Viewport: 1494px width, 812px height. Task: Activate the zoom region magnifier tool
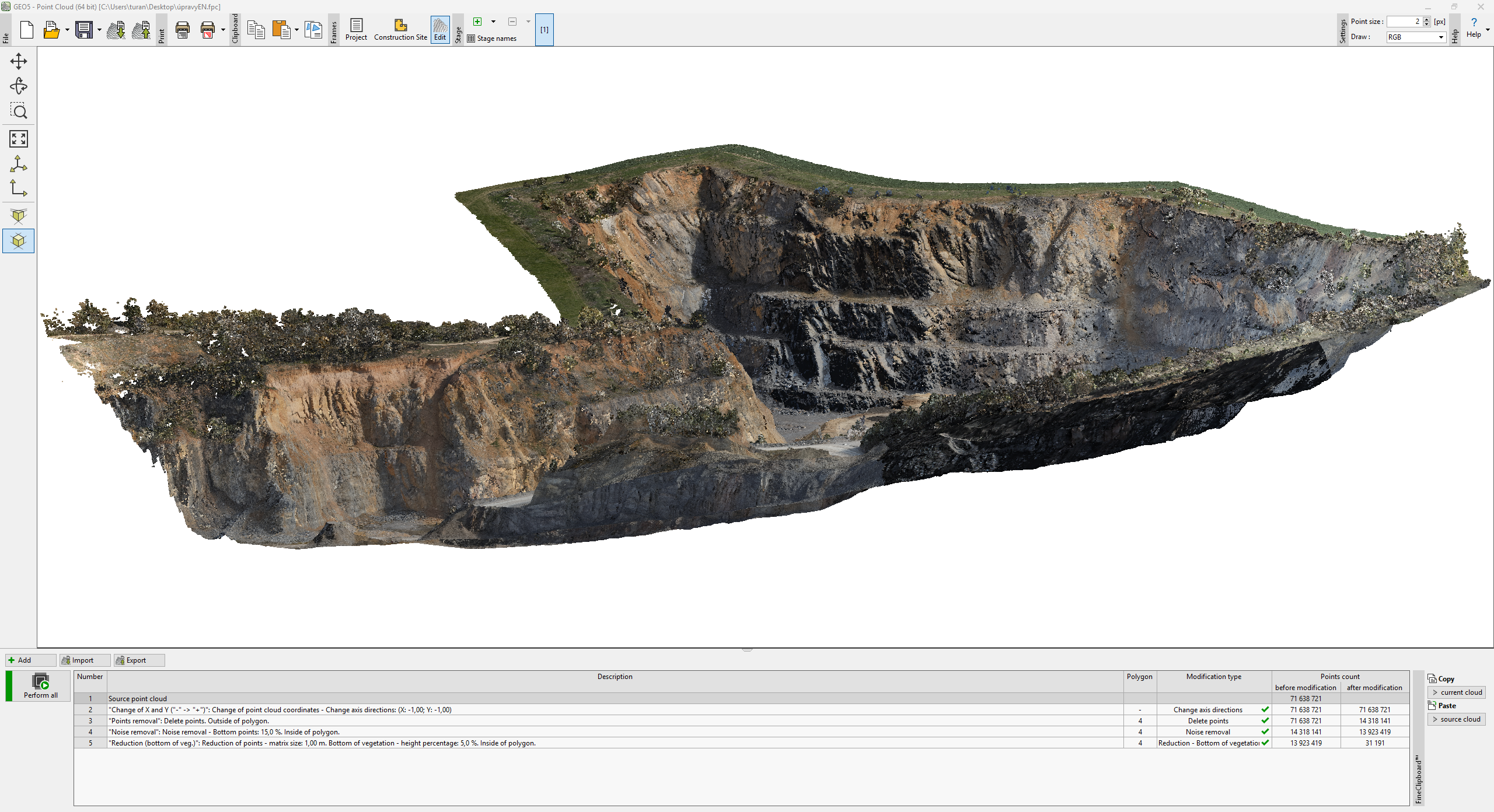click(x=19, y=111)
